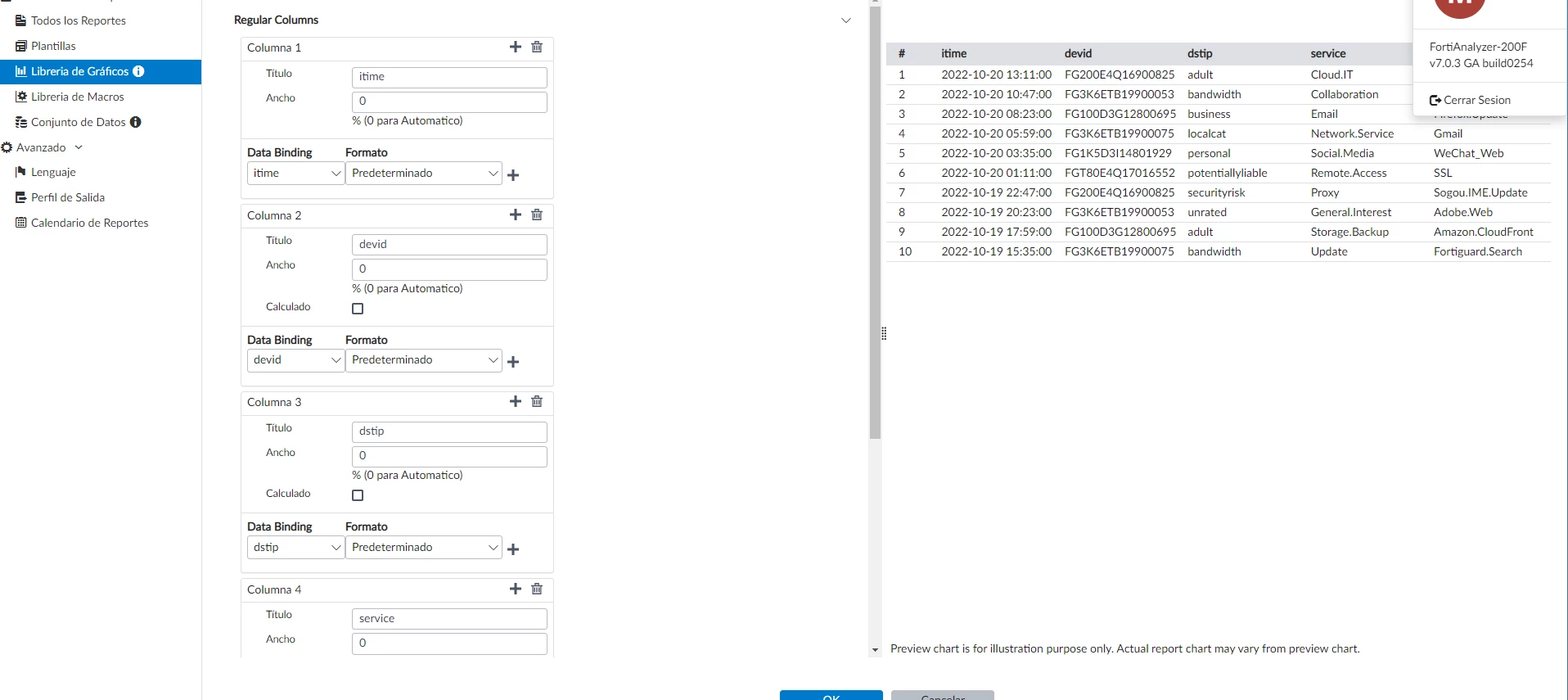1568x700 pixels.
Task: Click the dstip preview column header
Action: pos(1200,53)
